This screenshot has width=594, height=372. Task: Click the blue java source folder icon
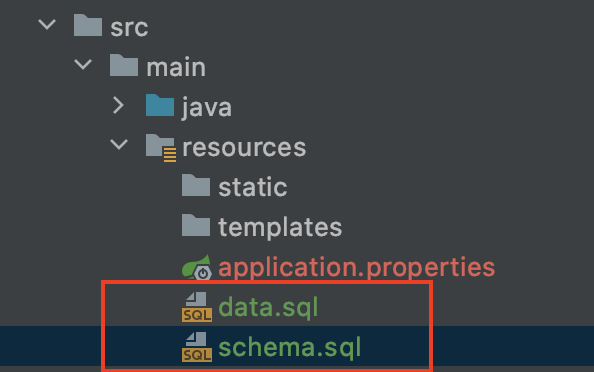click(x=160, y=105)
